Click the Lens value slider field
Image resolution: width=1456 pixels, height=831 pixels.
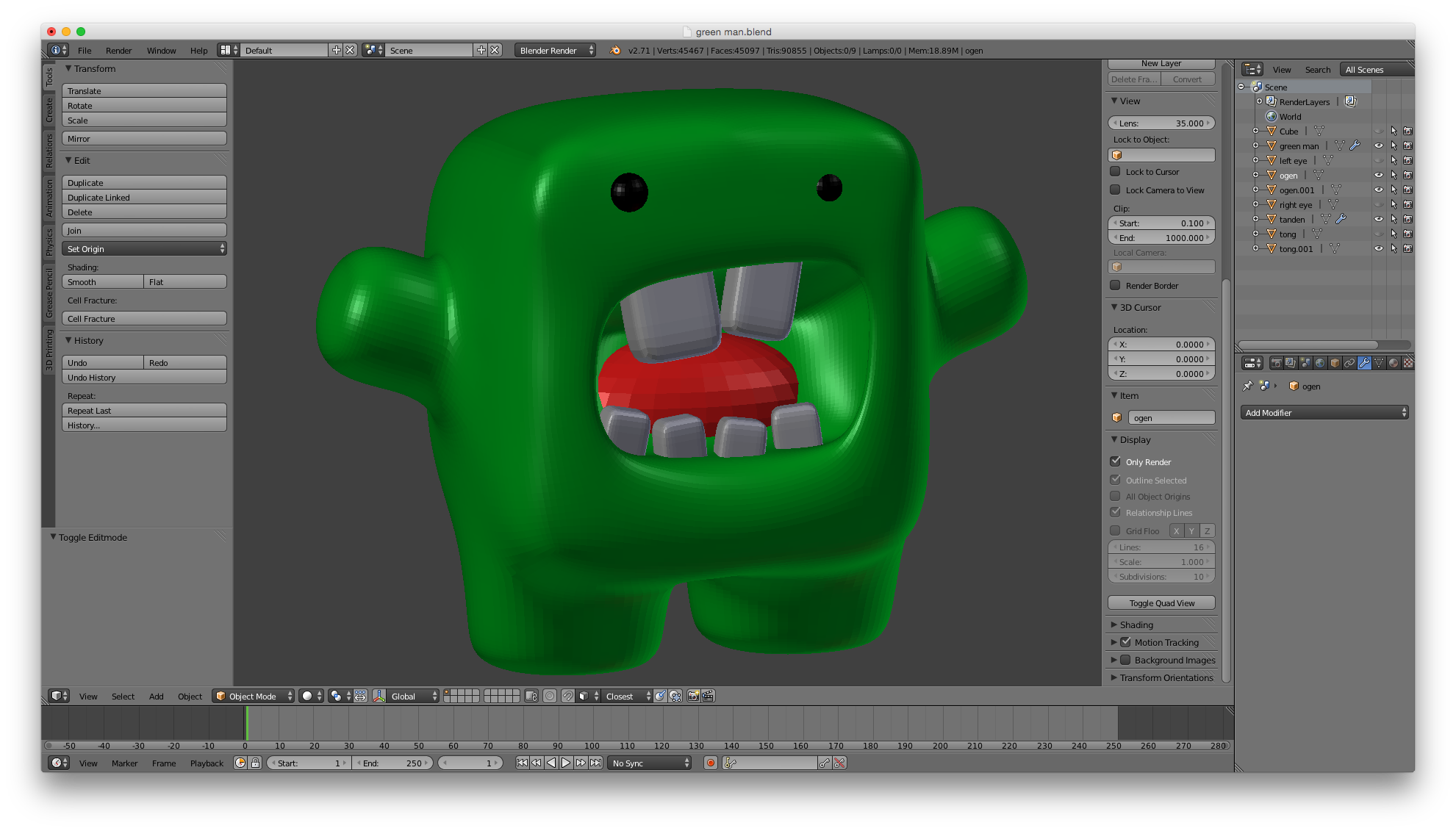click(1161, 123)
